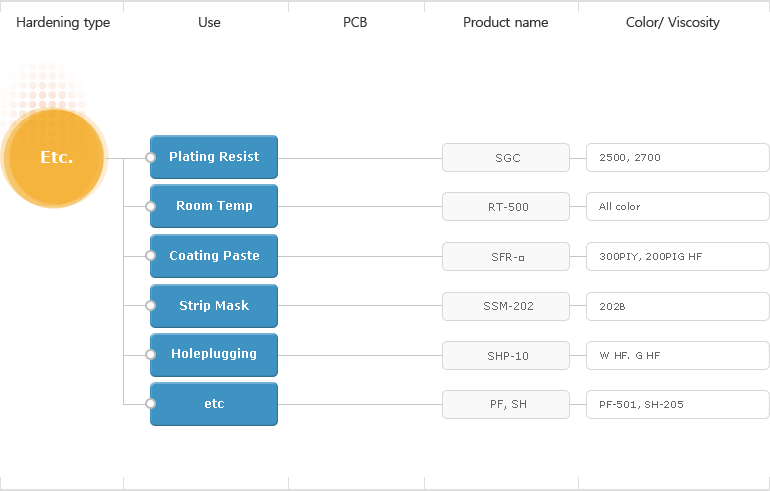Choose the Holeplugging box

[214, 355]
